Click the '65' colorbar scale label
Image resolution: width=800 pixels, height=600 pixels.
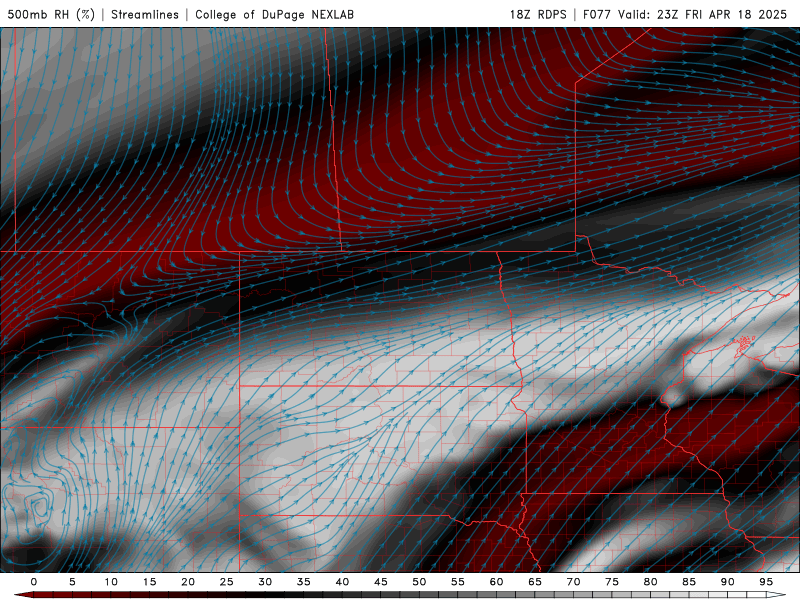pos(534,582)
